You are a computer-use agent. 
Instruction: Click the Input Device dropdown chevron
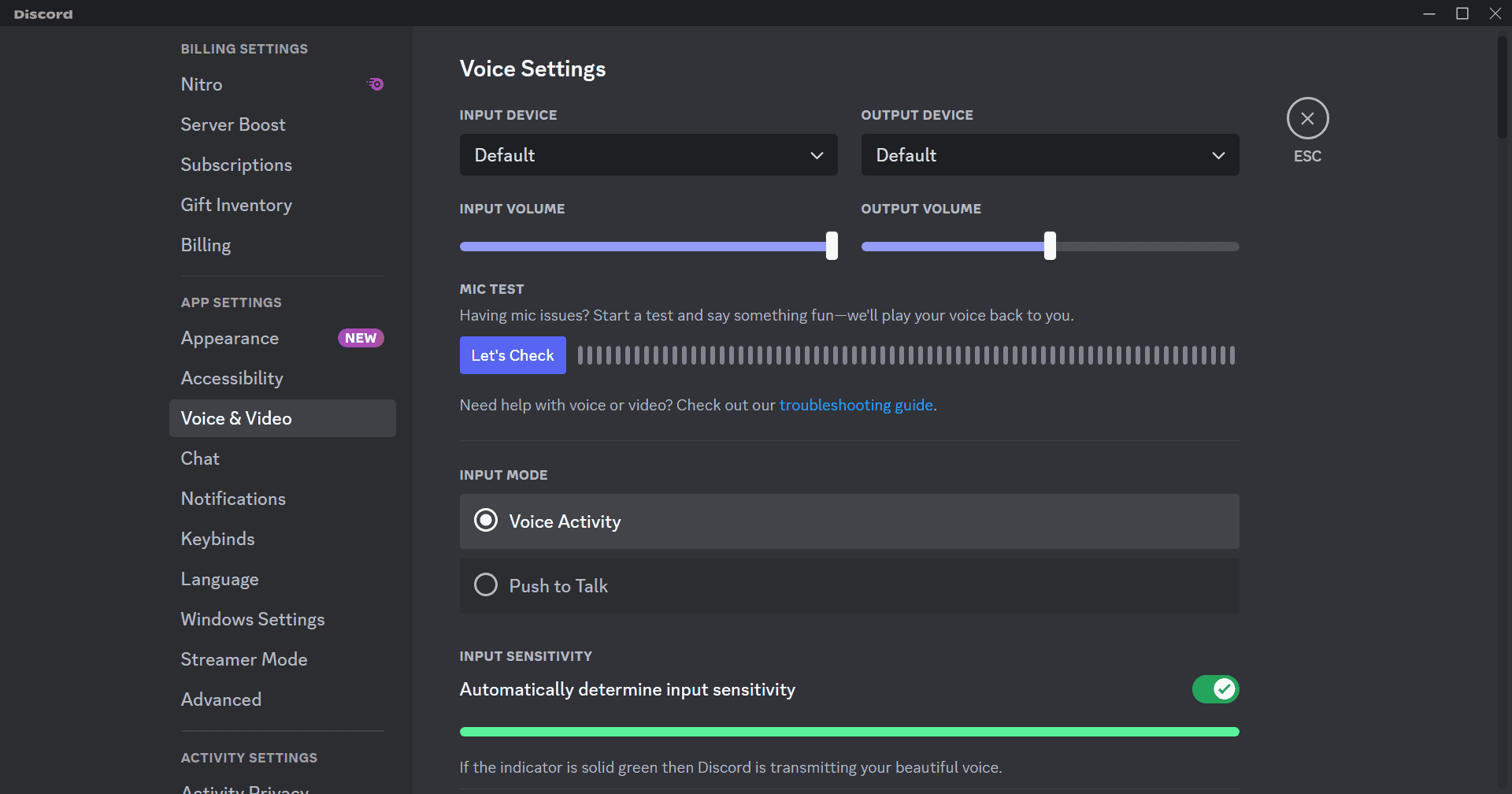[x=817, y=155]
